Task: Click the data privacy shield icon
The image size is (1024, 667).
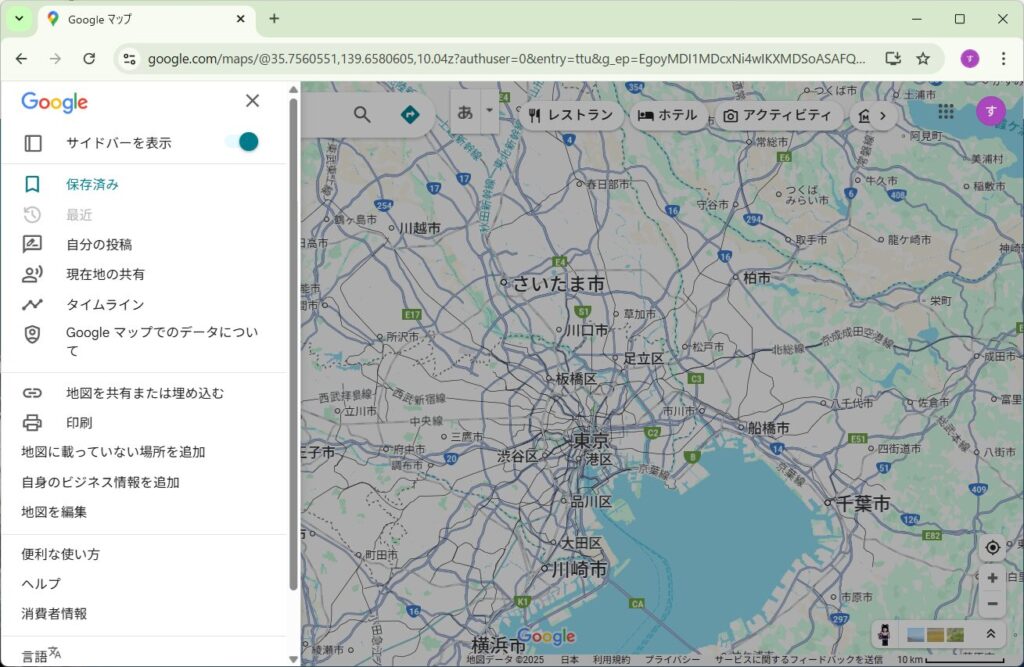Action: pos(32,334)
